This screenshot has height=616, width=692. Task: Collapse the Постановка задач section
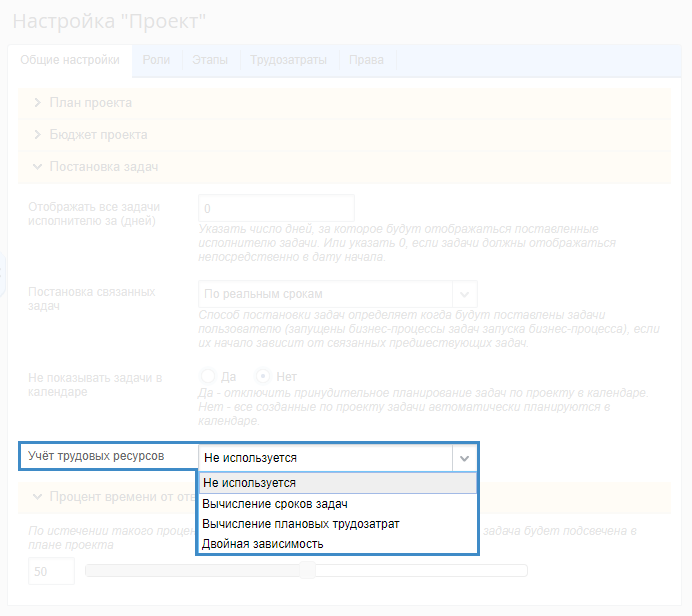click(104, 167)
